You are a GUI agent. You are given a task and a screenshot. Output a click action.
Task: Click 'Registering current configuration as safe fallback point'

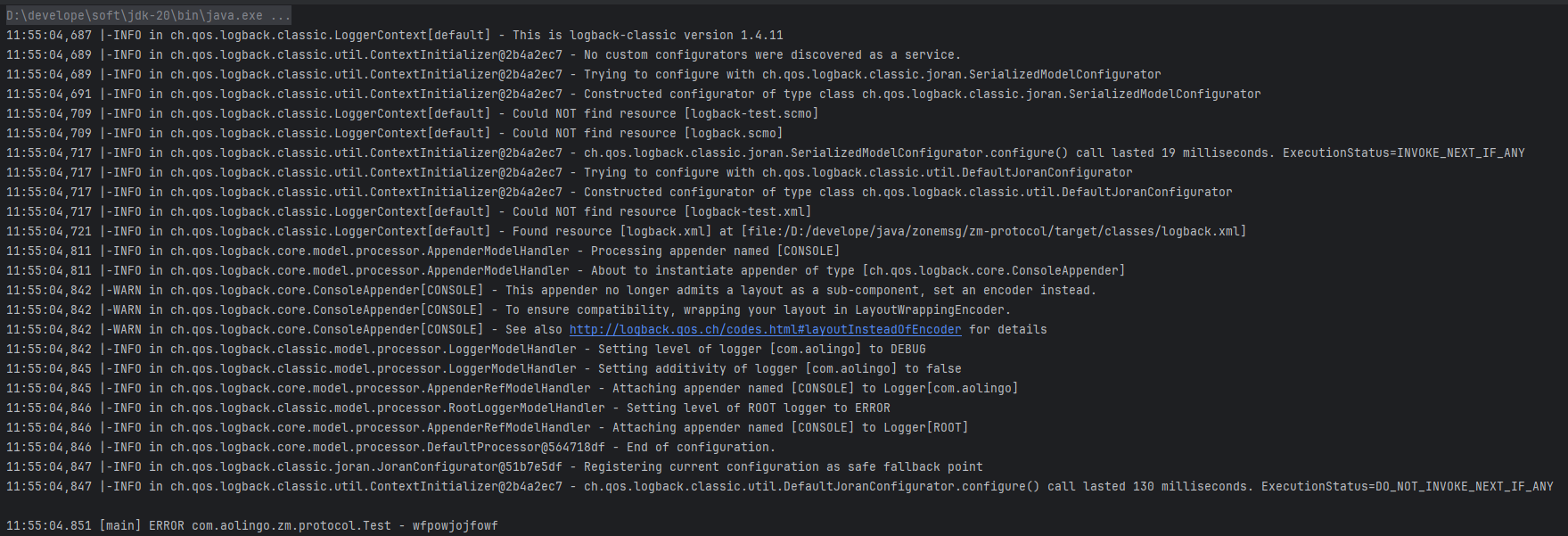tap(783, 466)
